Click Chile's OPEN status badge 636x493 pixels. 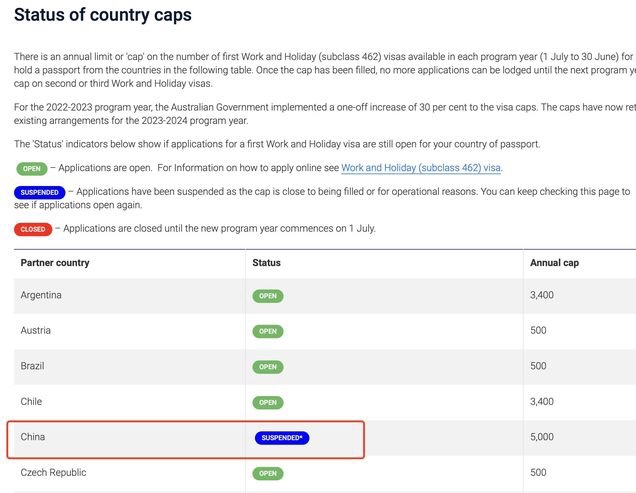268,403
